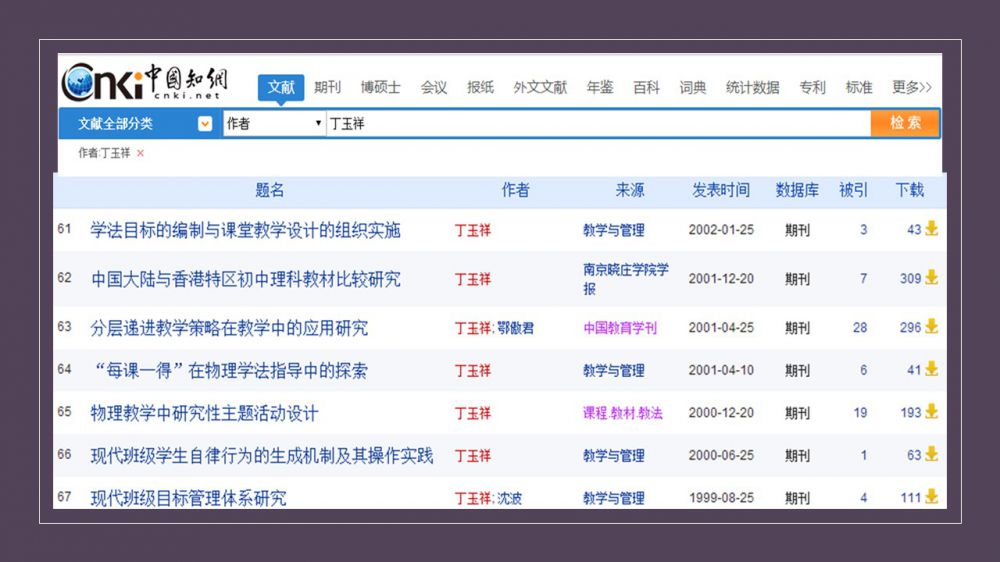This screenshot has width=1000, height=562.
Task: Click the CNKI logo
Action: pyautogui.click(x=145, y=83)
